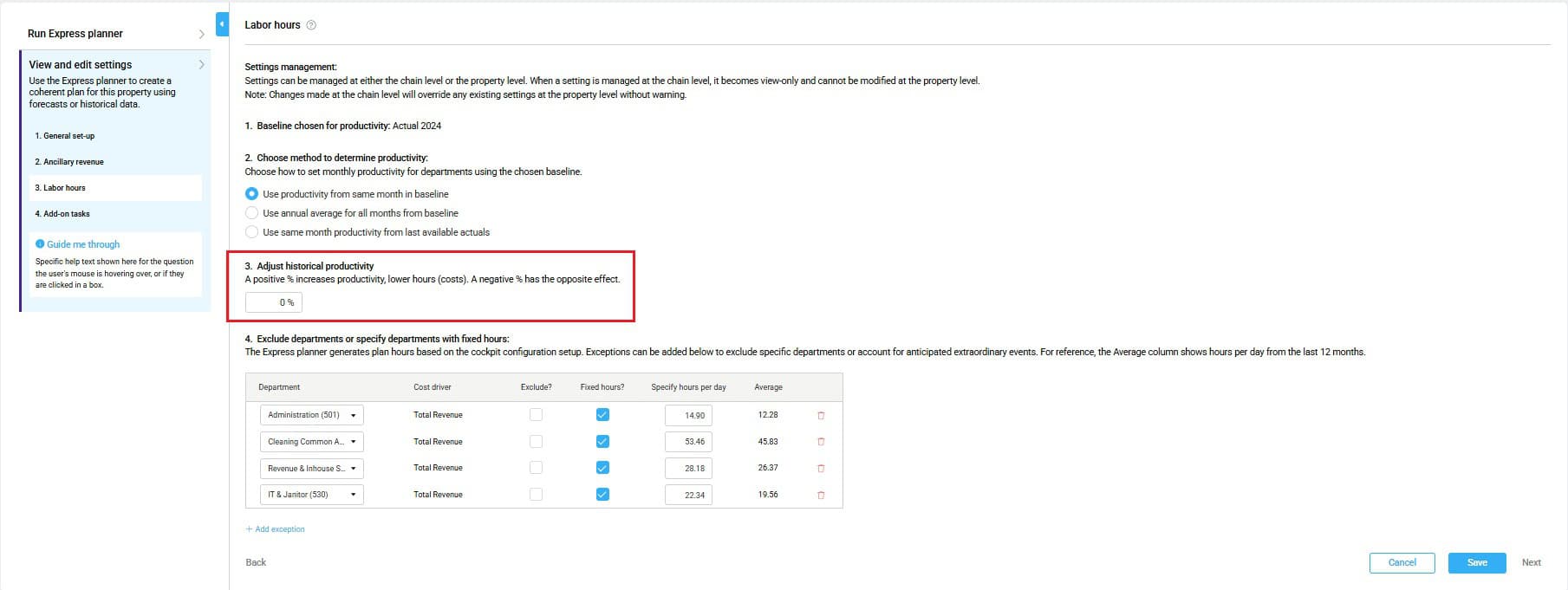1568x590 pixels.
Task: Uncheck Fixed hours for IT & Janitor
Action: point(602,495)
